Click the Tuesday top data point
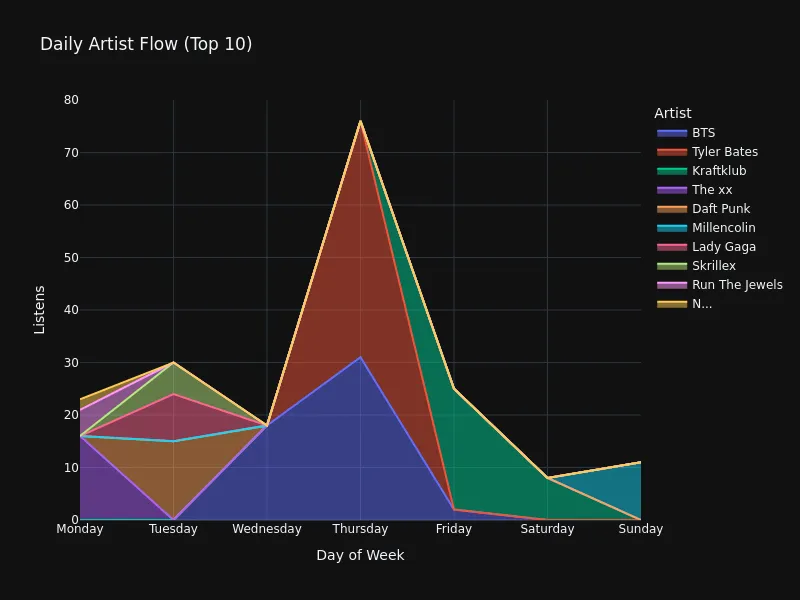This screenshot has width=800, height=600. [173, 362]
